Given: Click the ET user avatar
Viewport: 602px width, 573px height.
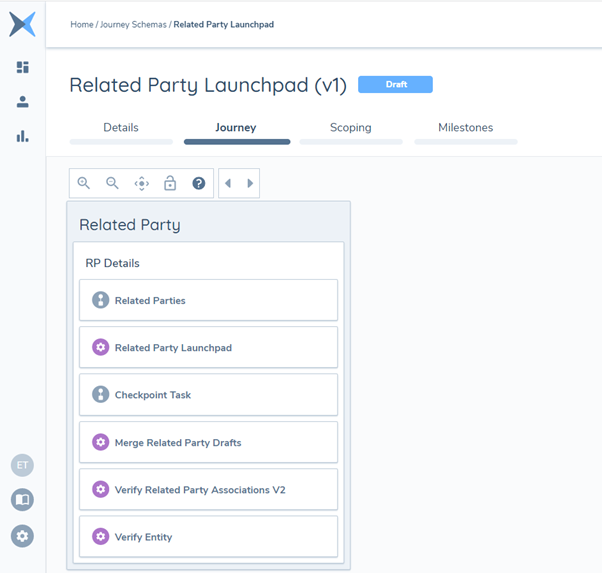Looking at the screenshot, I should pos(22,465).
